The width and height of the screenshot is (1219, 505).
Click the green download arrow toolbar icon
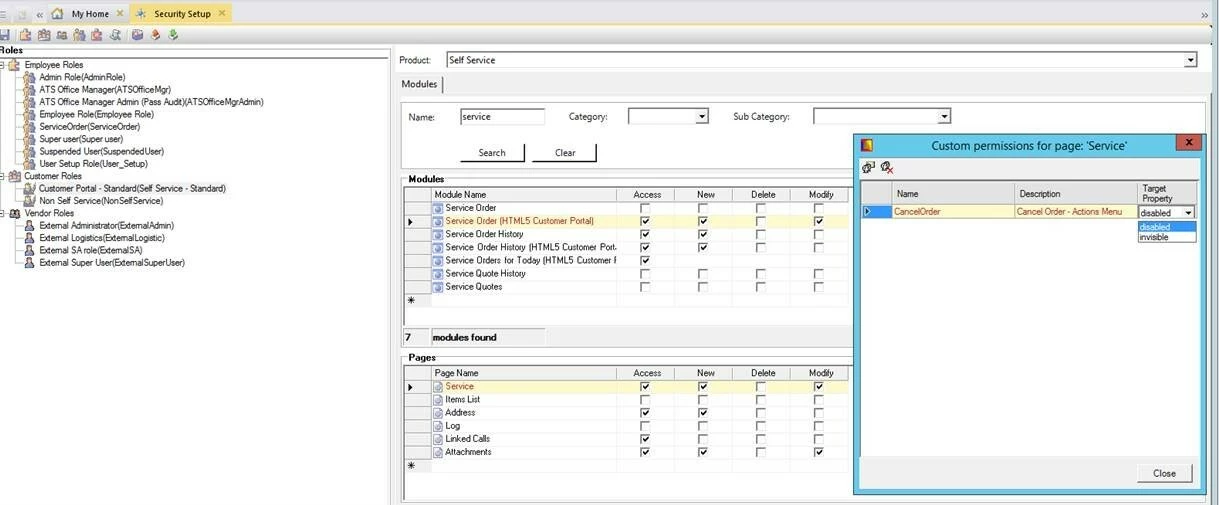click(173, 35)
